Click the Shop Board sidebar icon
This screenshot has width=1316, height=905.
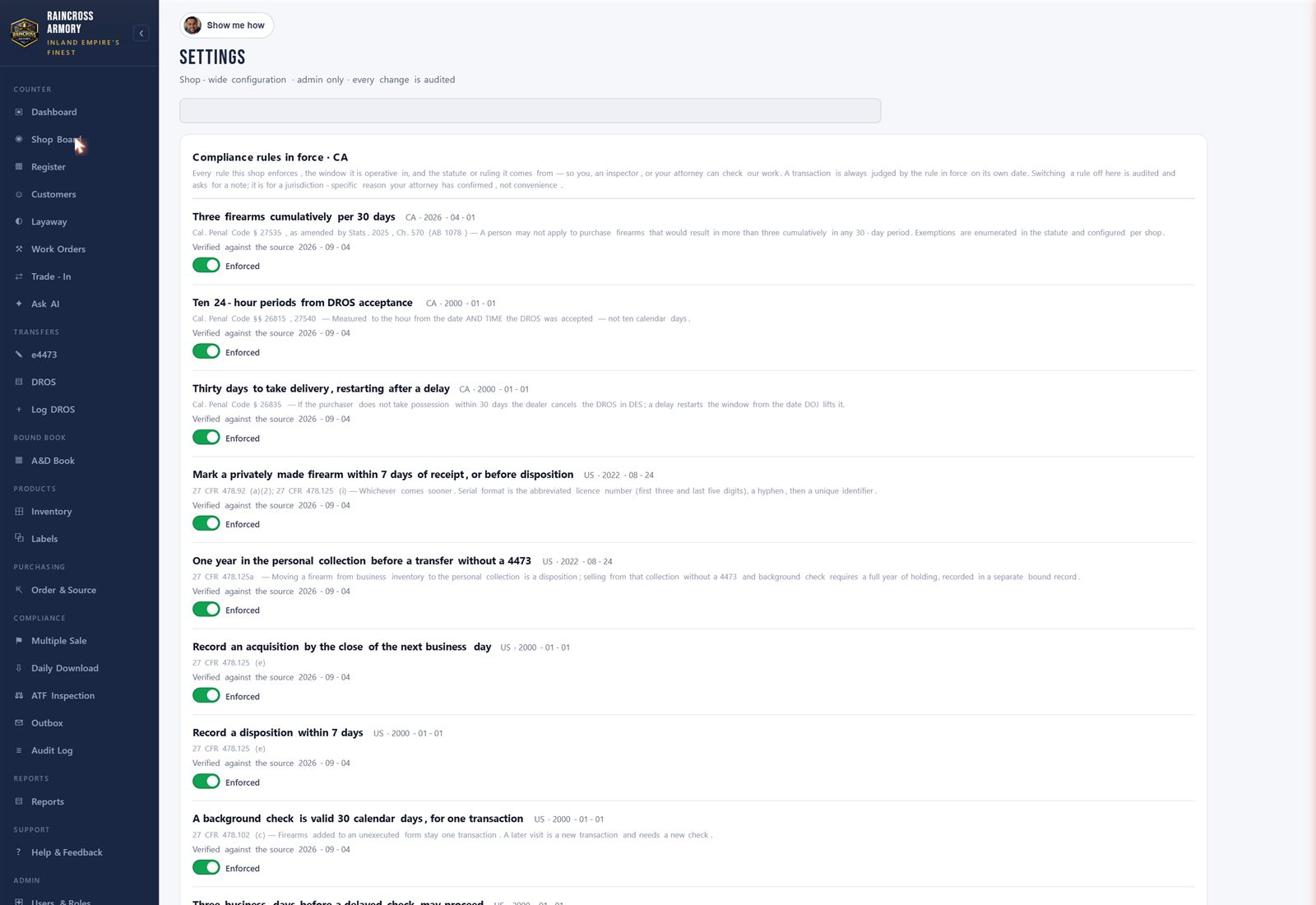click(x=19, y=139)
